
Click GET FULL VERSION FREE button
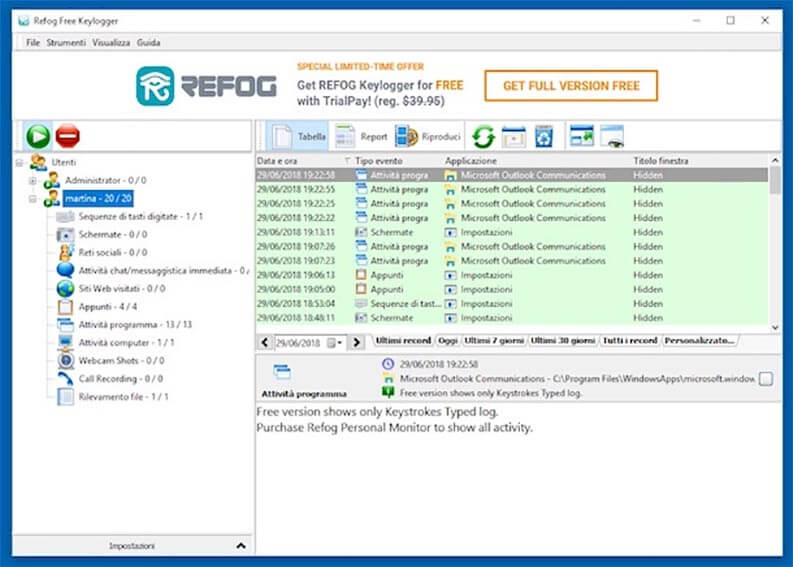coord(571,85)
